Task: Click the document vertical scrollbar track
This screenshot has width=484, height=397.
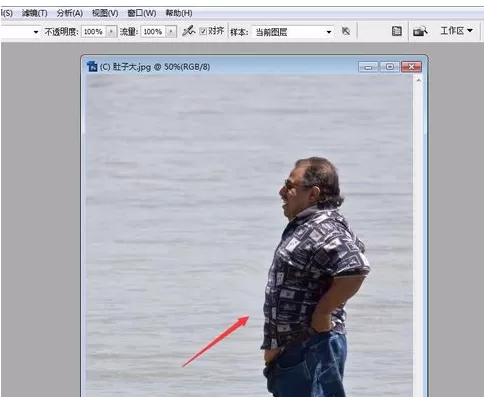Action: [x=418, y=240]
